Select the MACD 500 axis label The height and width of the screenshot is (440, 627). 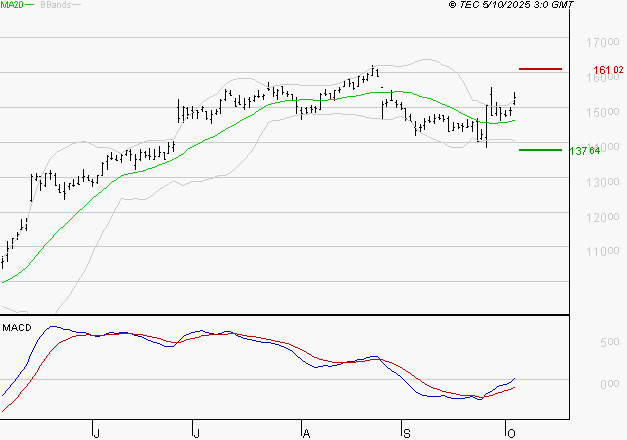(610, 342)
